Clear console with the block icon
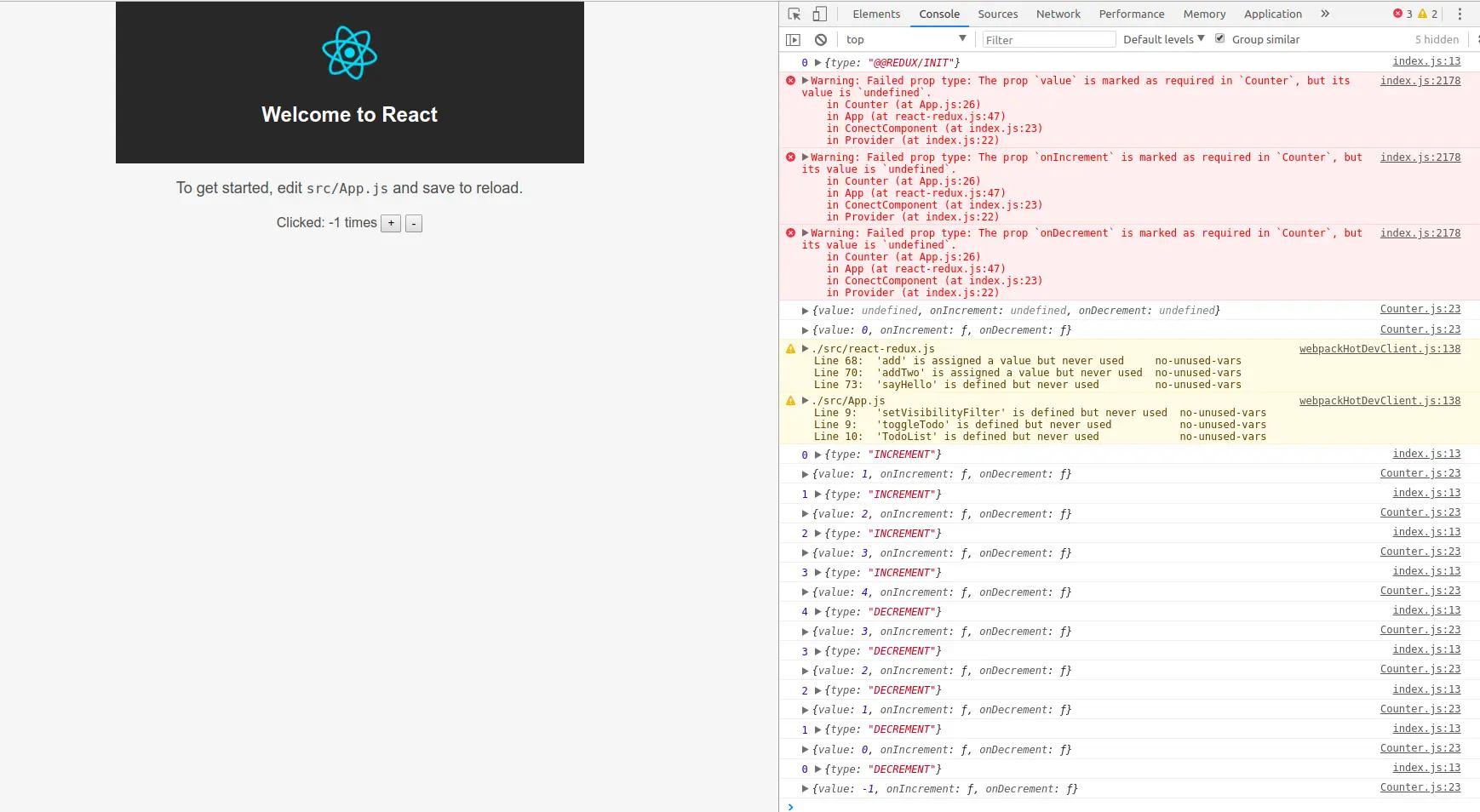Screen dimensions: 1480x812 (820, 40)
